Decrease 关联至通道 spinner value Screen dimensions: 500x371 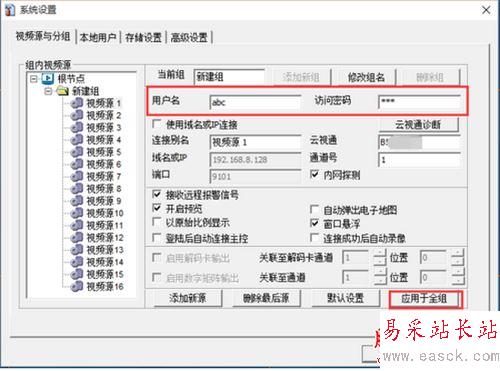tap(380, 281)
